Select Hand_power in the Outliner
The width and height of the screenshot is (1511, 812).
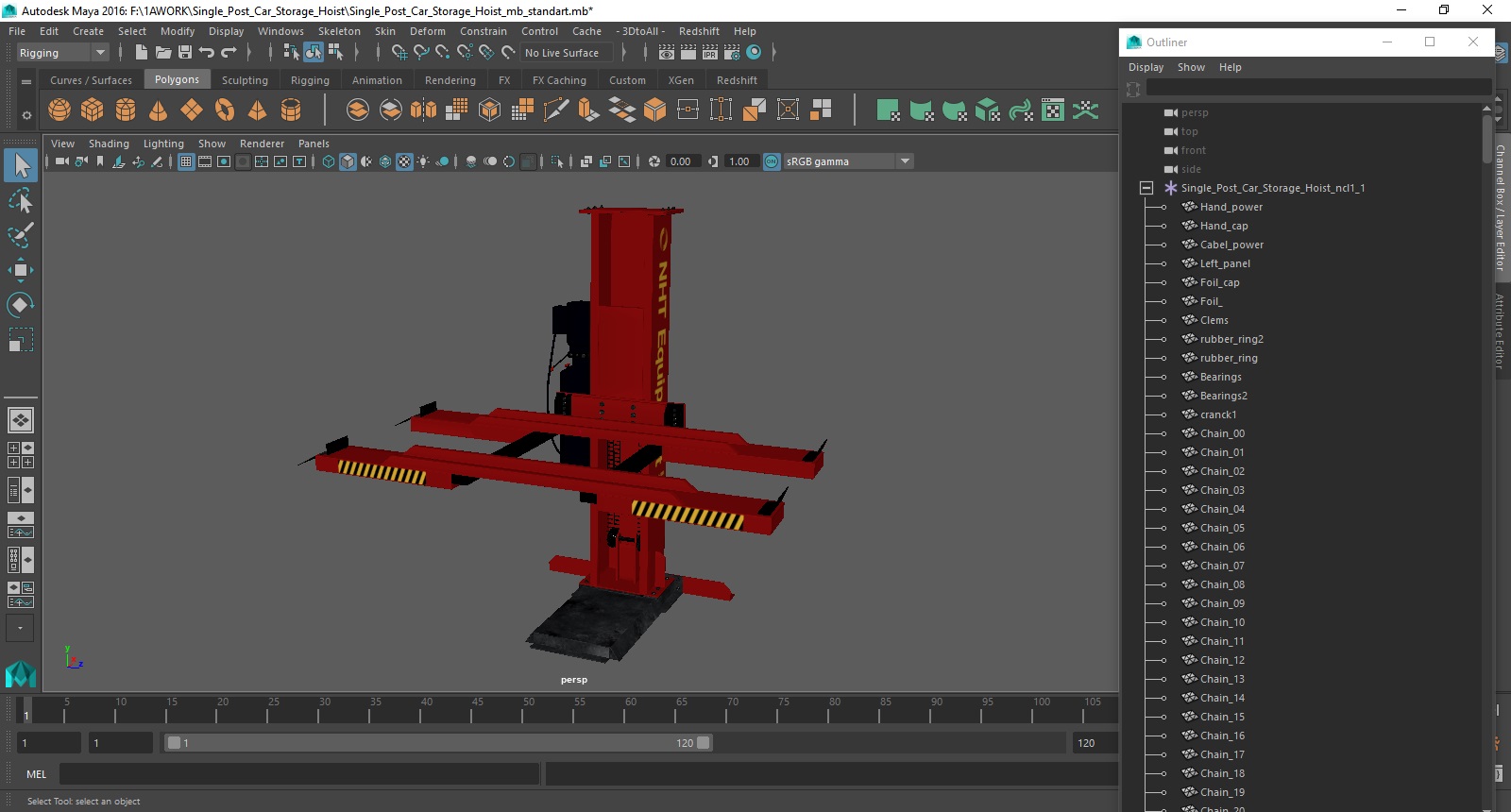(x=1231, y=207)
